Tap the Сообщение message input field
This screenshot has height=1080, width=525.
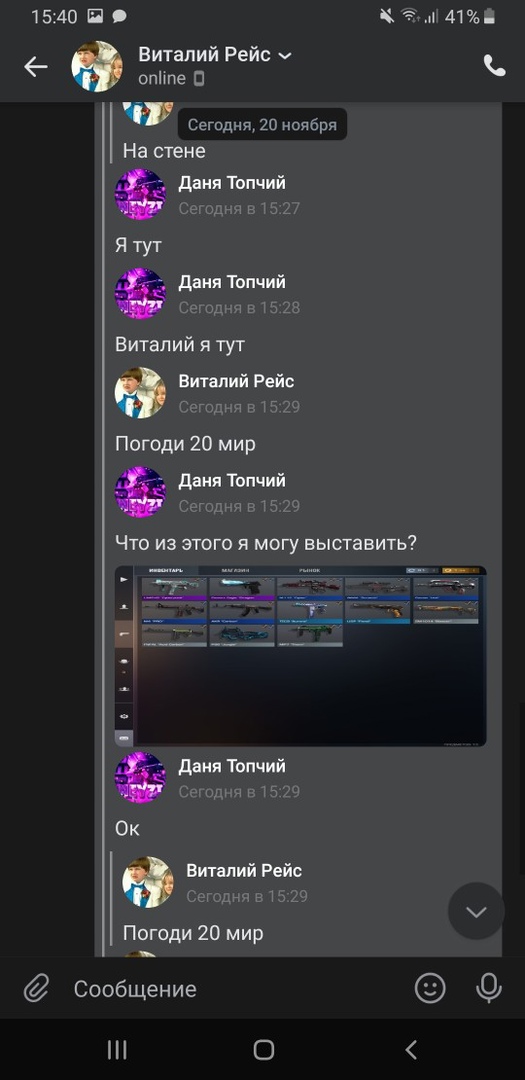click(x=236, y=989)
